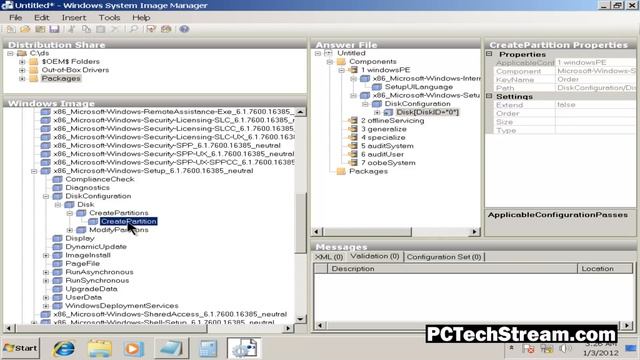Viewport: 640px width, 360px height.
Task: Click the Open Answer File toolbar icon
Action: [x=25, y=29]
